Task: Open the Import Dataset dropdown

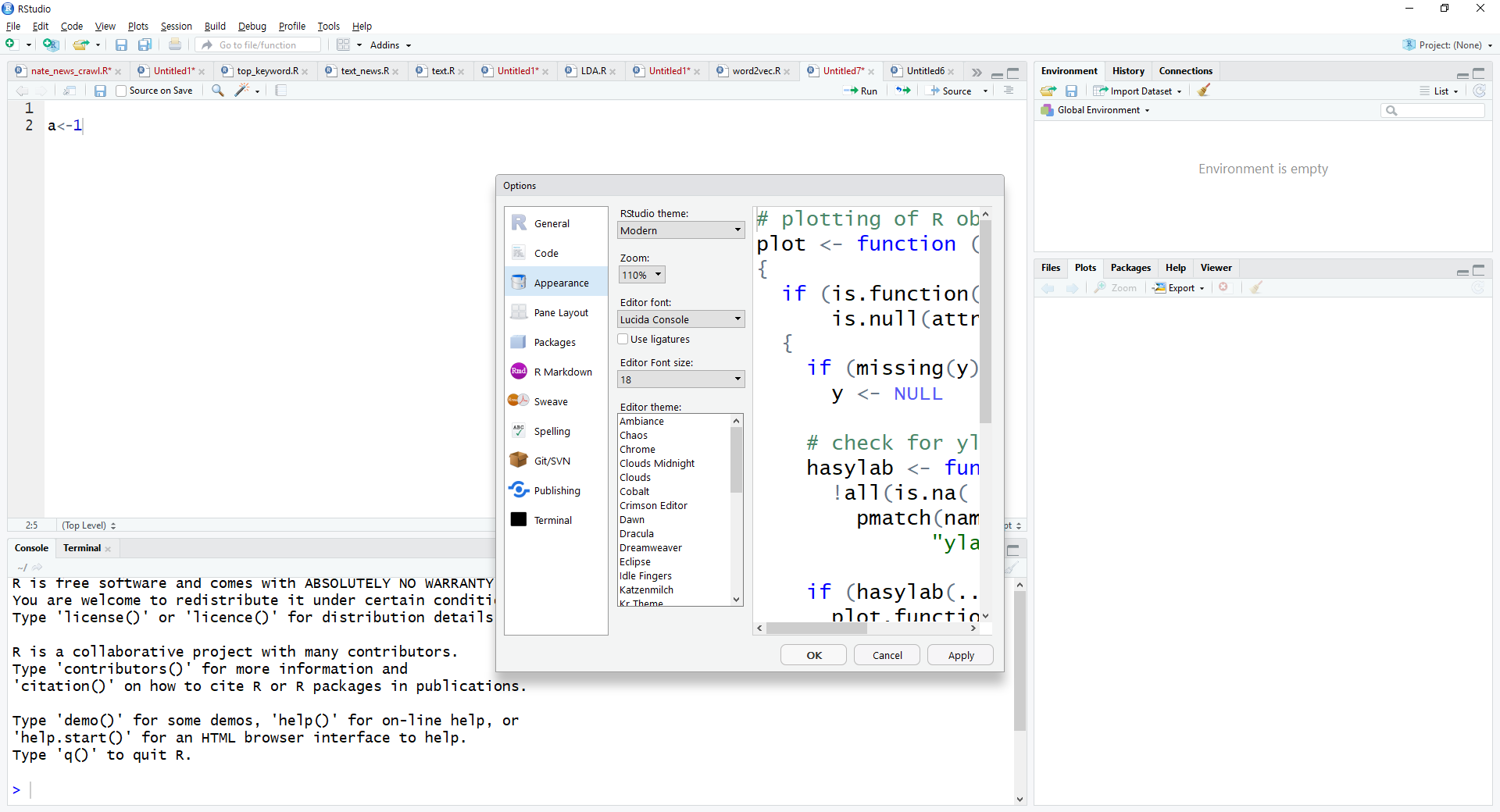Action: click(1138, 91)
